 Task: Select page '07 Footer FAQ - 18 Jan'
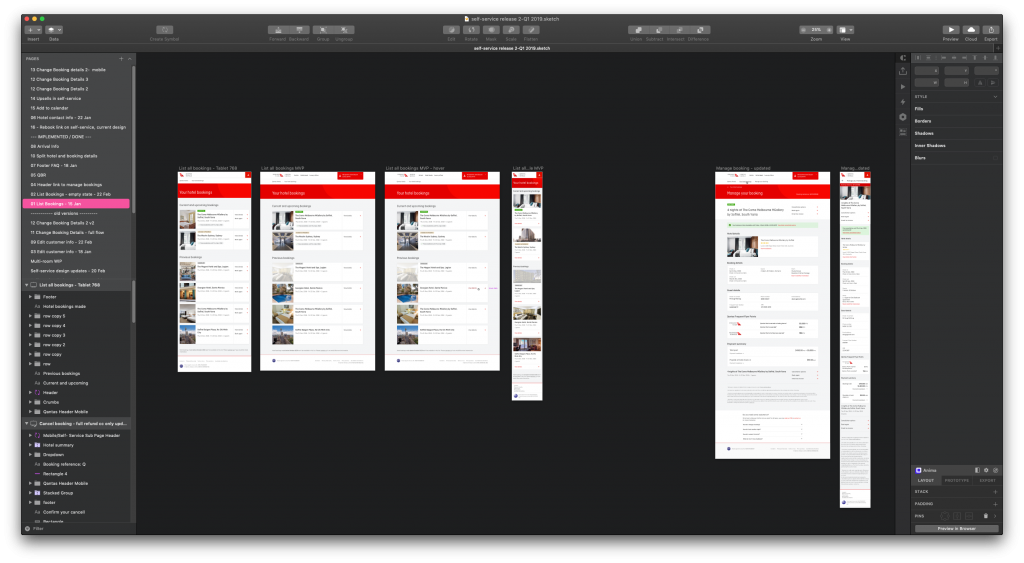[x=54, y=166]
